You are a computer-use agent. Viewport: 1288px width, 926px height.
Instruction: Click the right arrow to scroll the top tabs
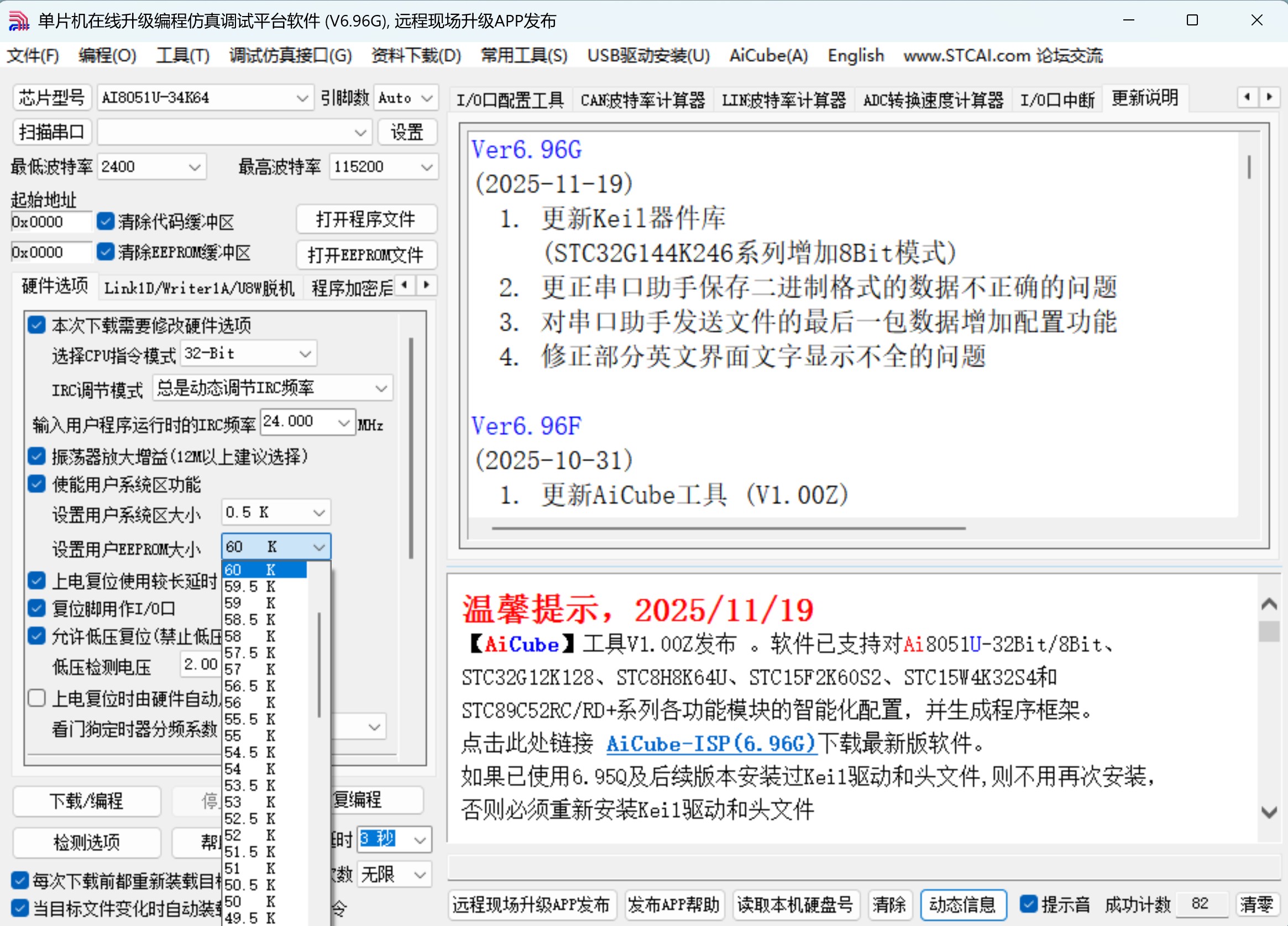point(1269,98)
